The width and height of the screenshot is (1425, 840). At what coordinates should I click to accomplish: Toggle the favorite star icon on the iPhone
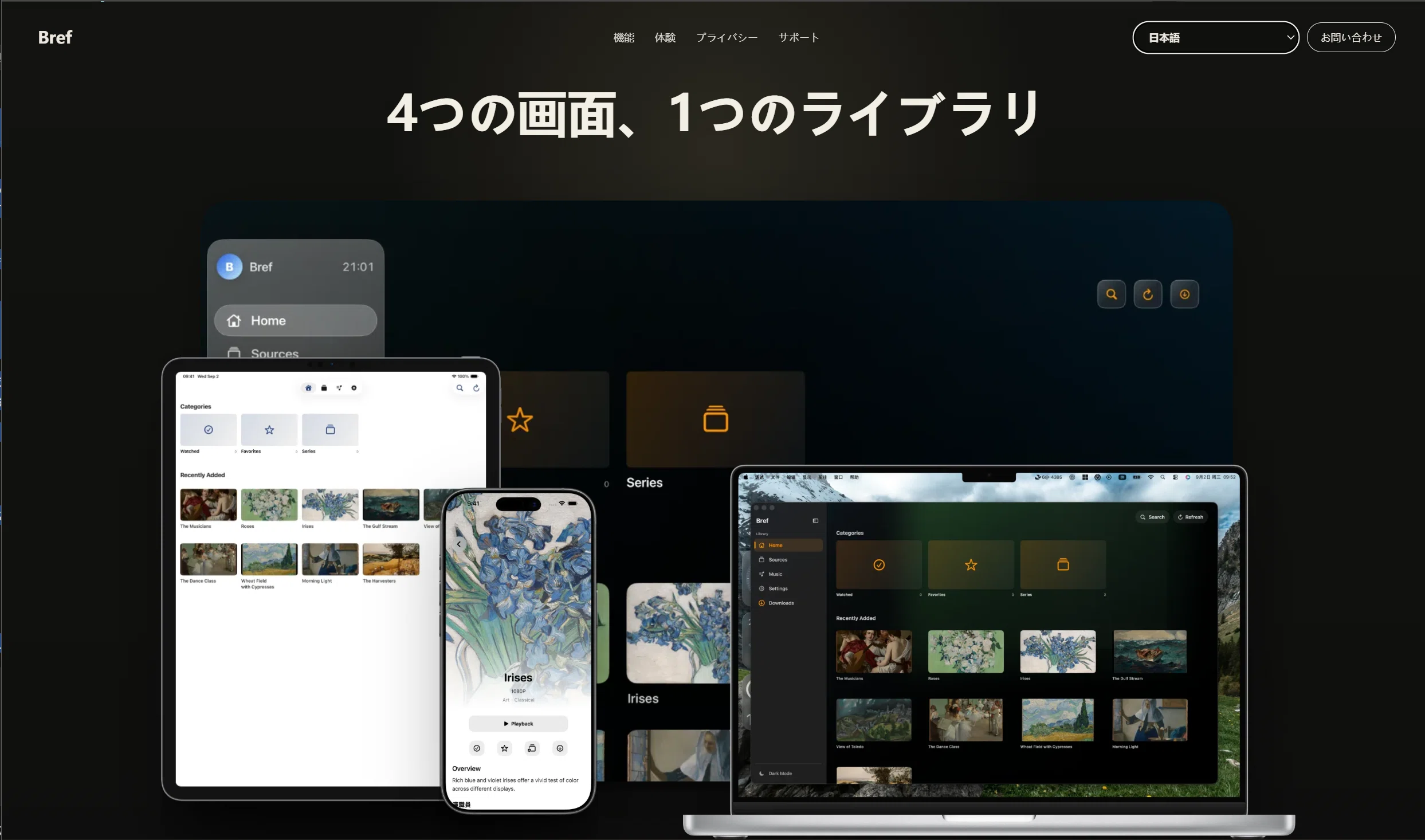(x=504, y=748)
